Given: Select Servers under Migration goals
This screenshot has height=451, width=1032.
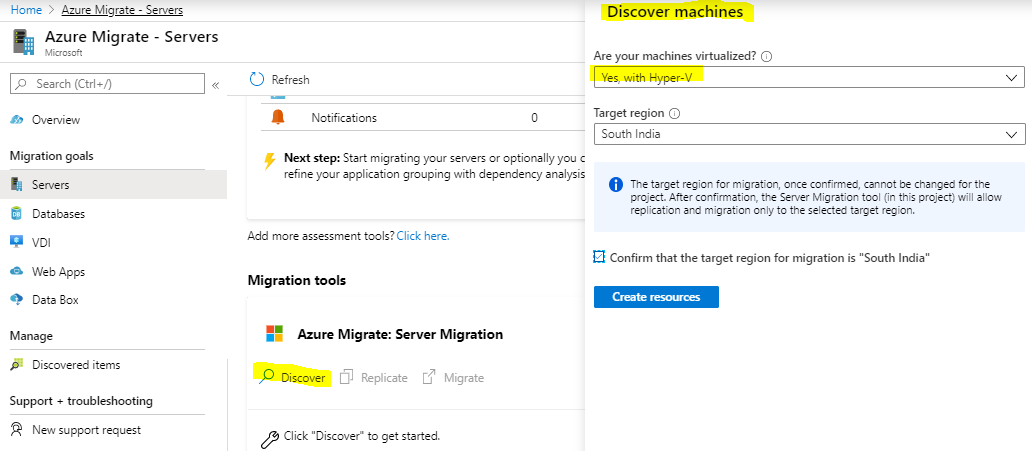Looking at the screenshot, I should click(113, 185).
